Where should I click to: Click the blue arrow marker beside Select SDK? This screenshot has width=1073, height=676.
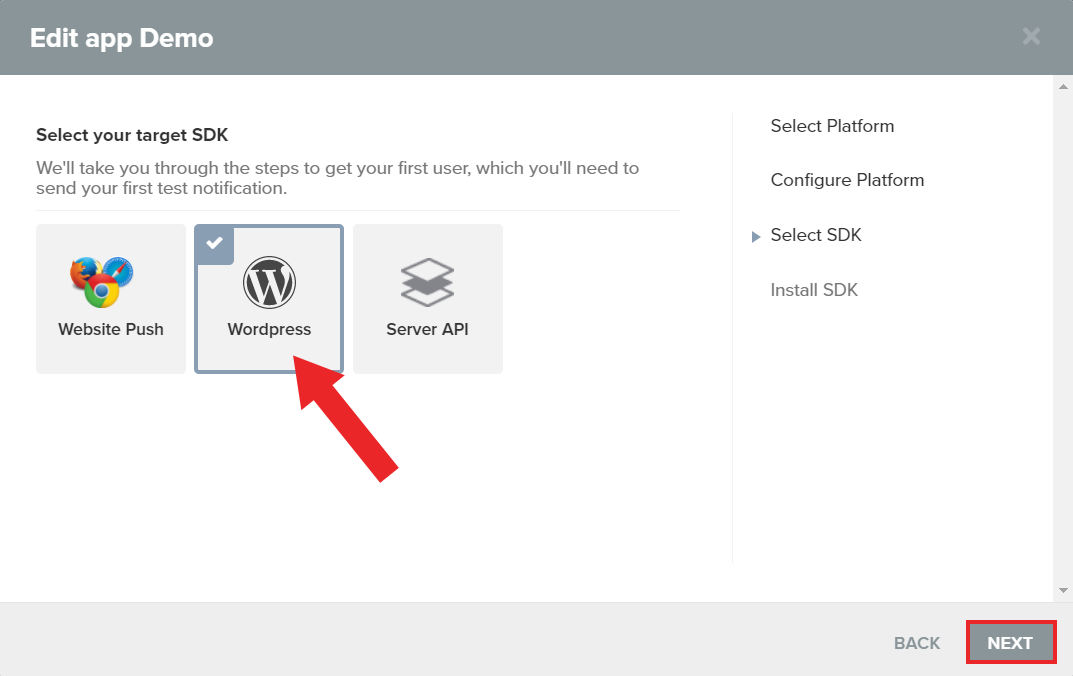tap(757, 236)
